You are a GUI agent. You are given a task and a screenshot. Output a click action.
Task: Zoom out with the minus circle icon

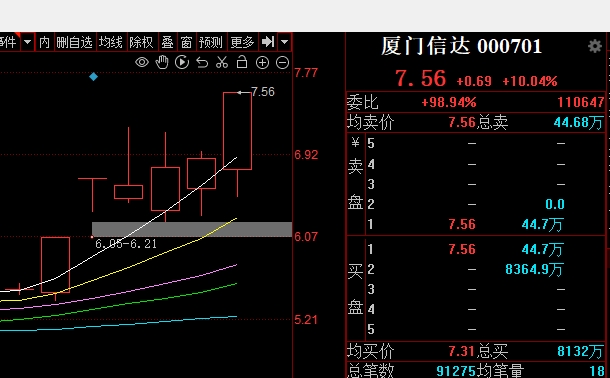[282, 63]
